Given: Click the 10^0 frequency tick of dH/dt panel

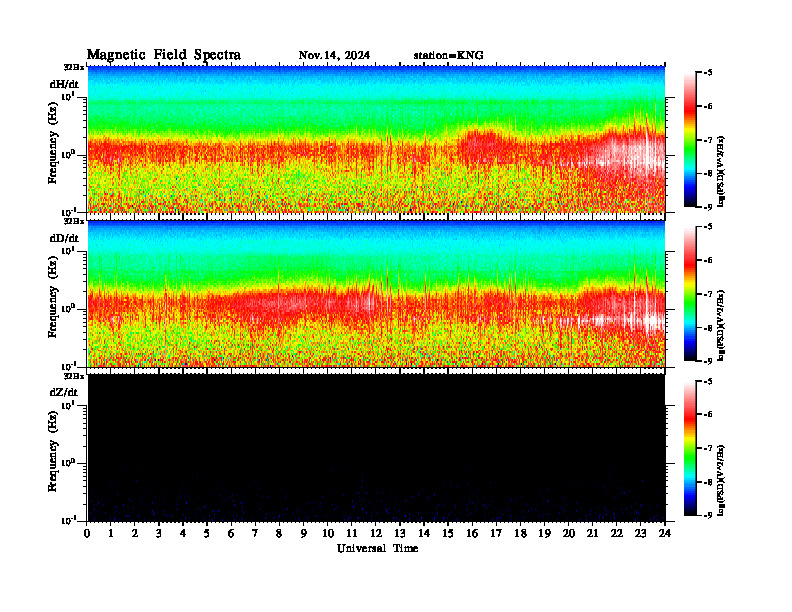Looking at the screenshot, I should (68, 154).
